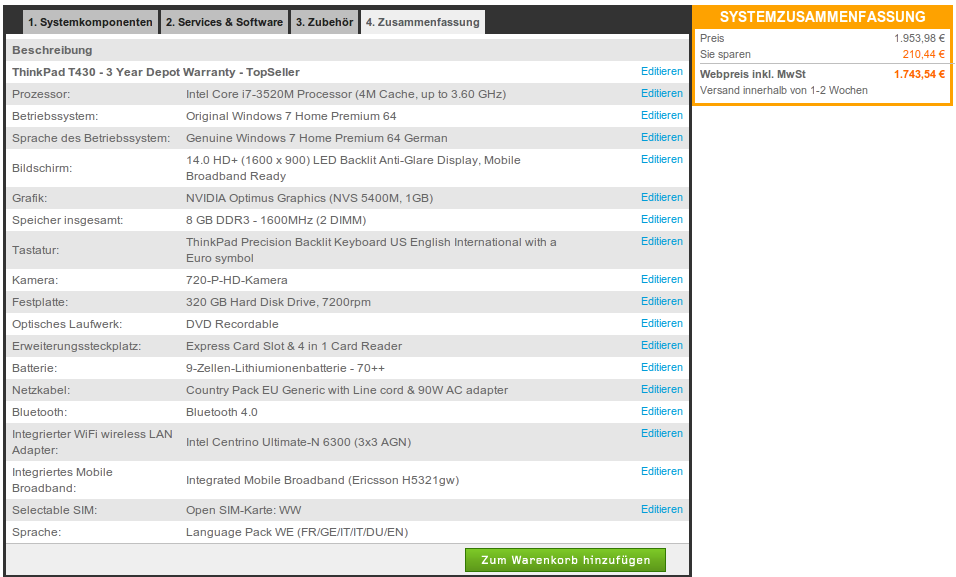Click the SYSTEMZUSAMMENFASSUNG heading
Image resolution: width=956 pixels, height=577 pixels.
pos(822,17)
